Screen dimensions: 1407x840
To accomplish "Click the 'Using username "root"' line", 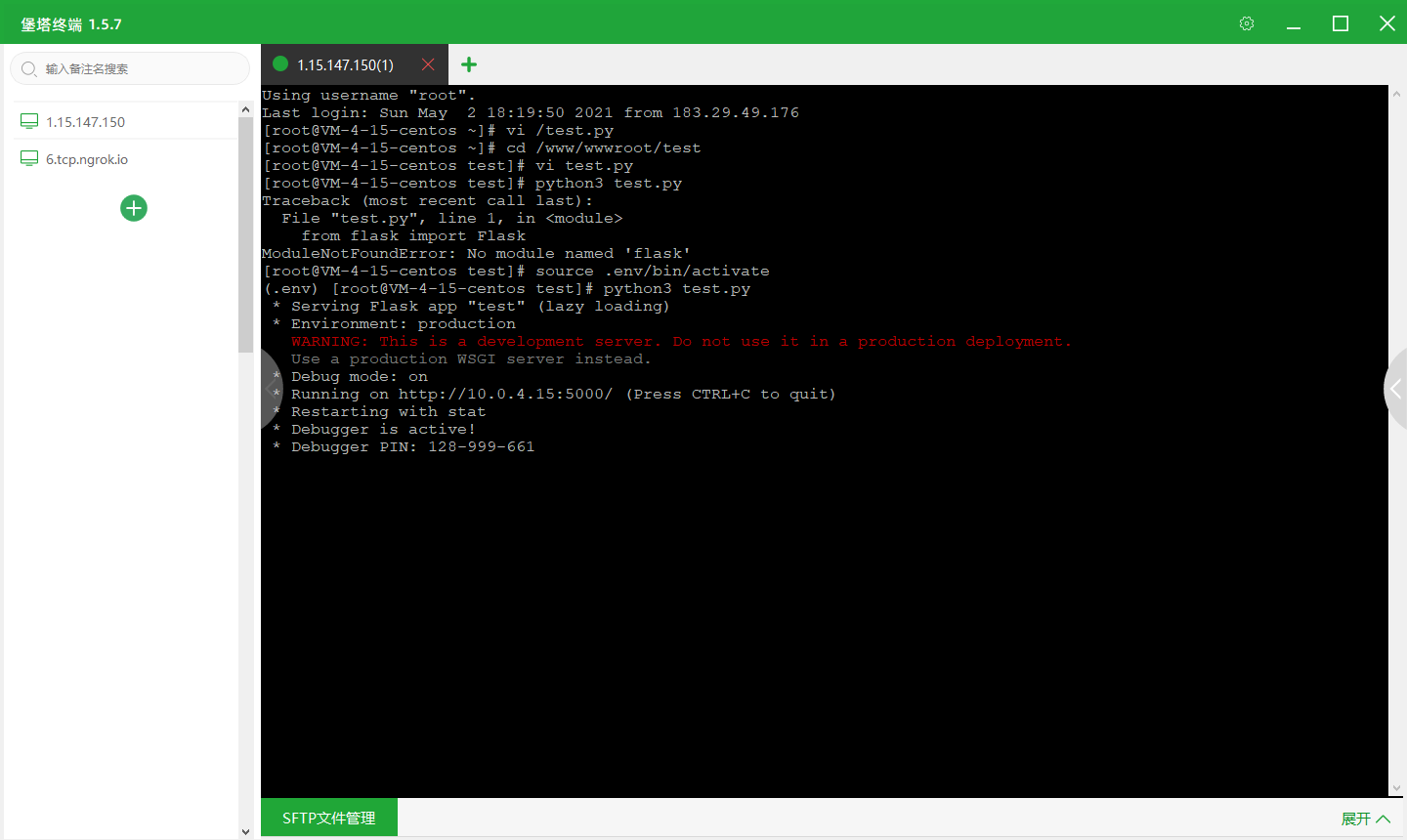I will [x=368, y=96].
